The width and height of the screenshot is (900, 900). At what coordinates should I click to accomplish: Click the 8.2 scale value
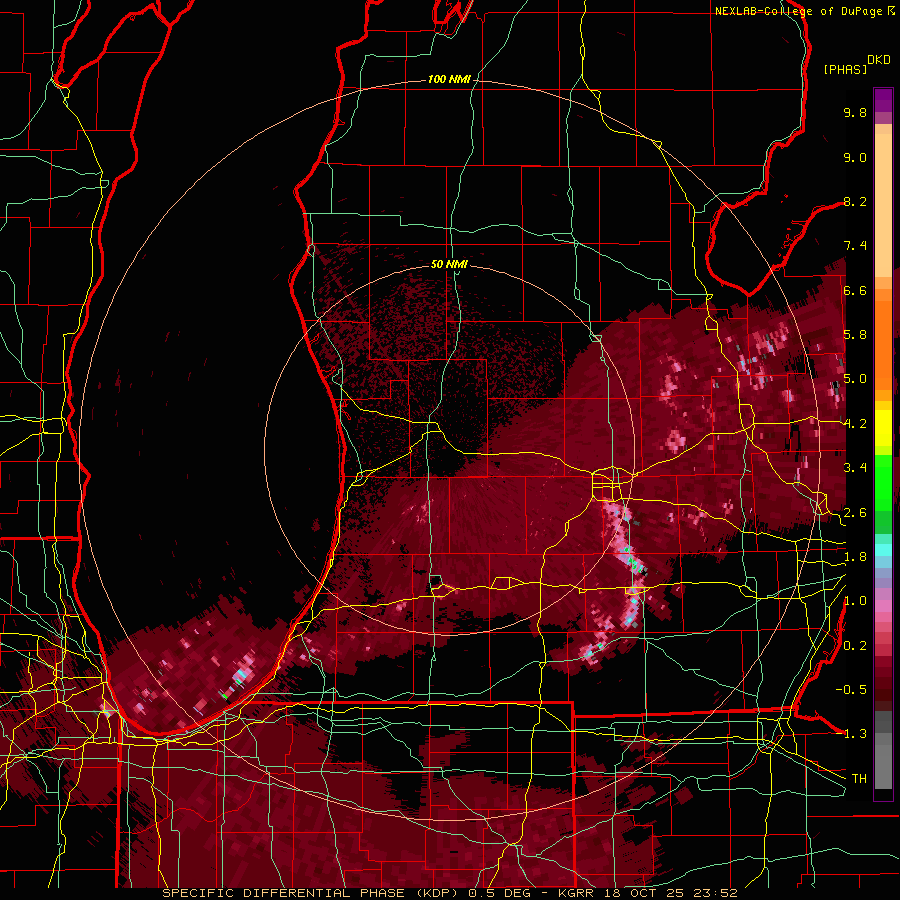[x=855, y=201]
